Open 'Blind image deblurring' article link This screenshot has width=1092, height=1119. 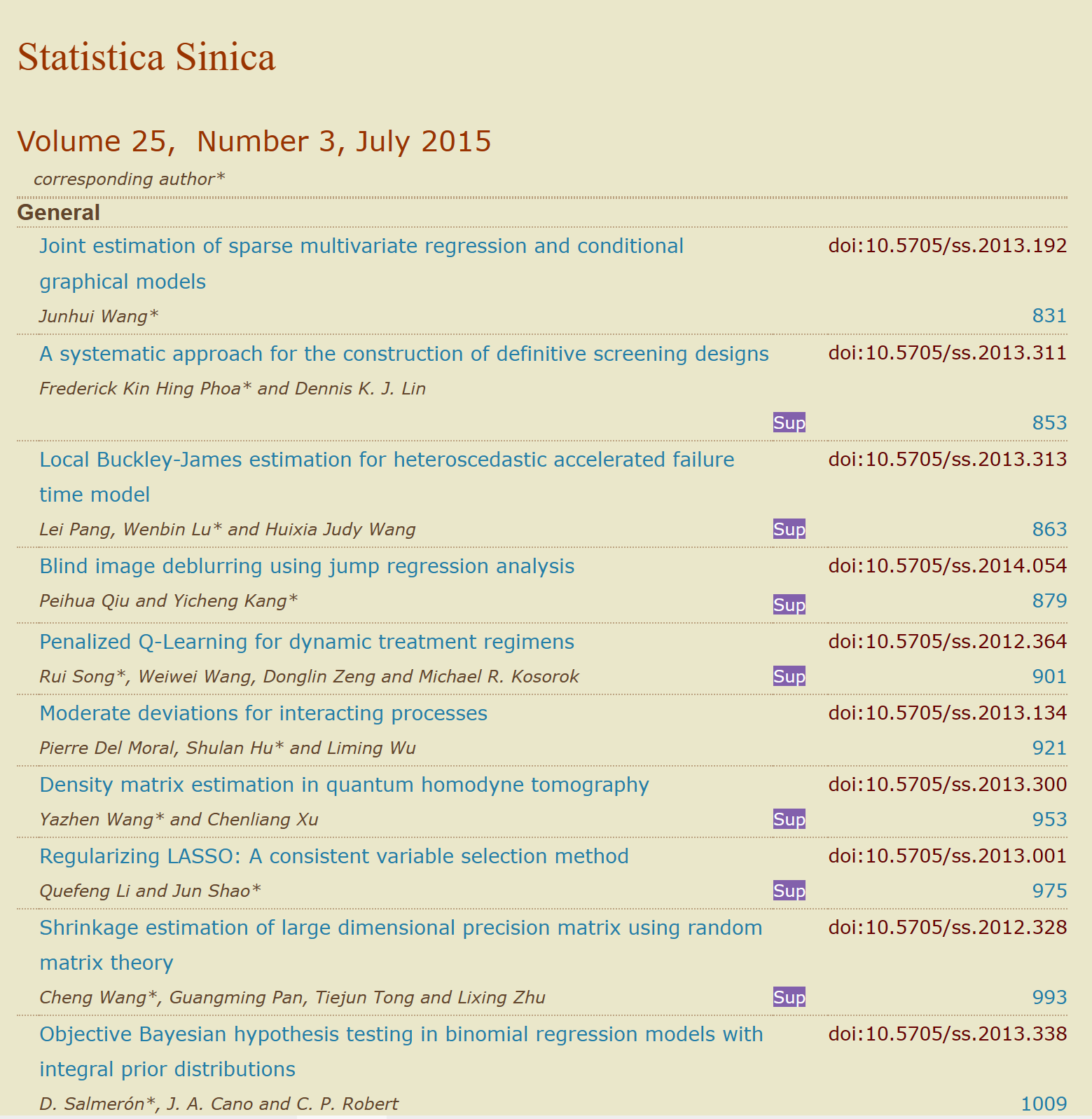(x=306, y=566)
